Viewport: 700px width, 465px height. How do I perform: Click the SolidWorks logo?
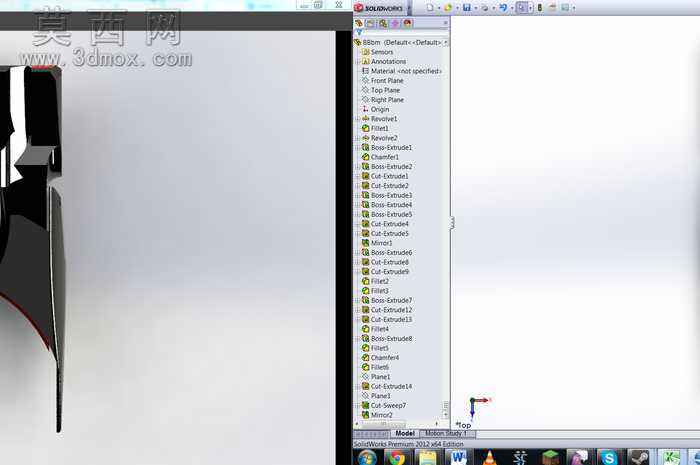379,8
